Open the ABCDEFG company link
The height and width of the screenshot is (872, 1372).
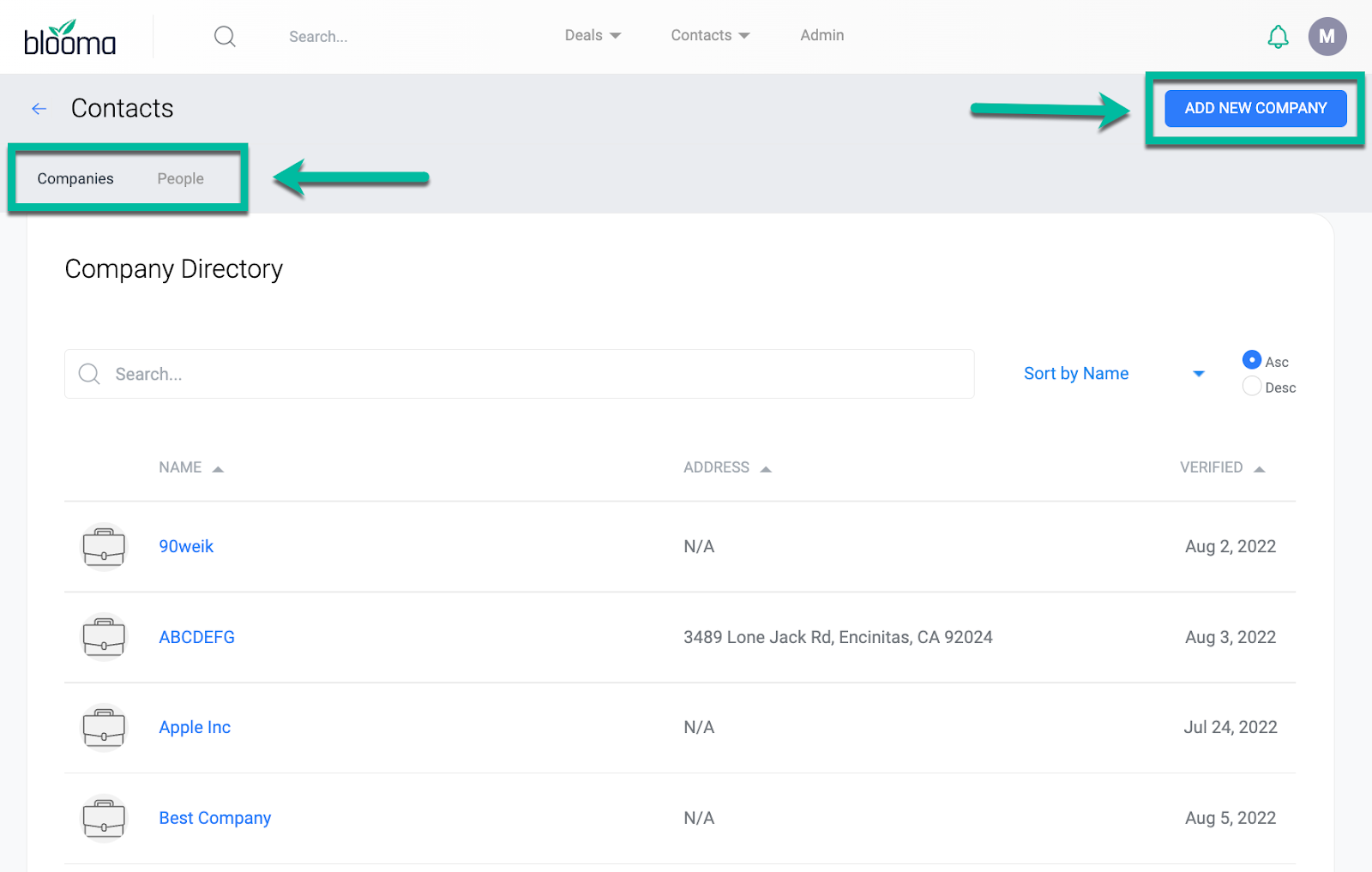196,637
